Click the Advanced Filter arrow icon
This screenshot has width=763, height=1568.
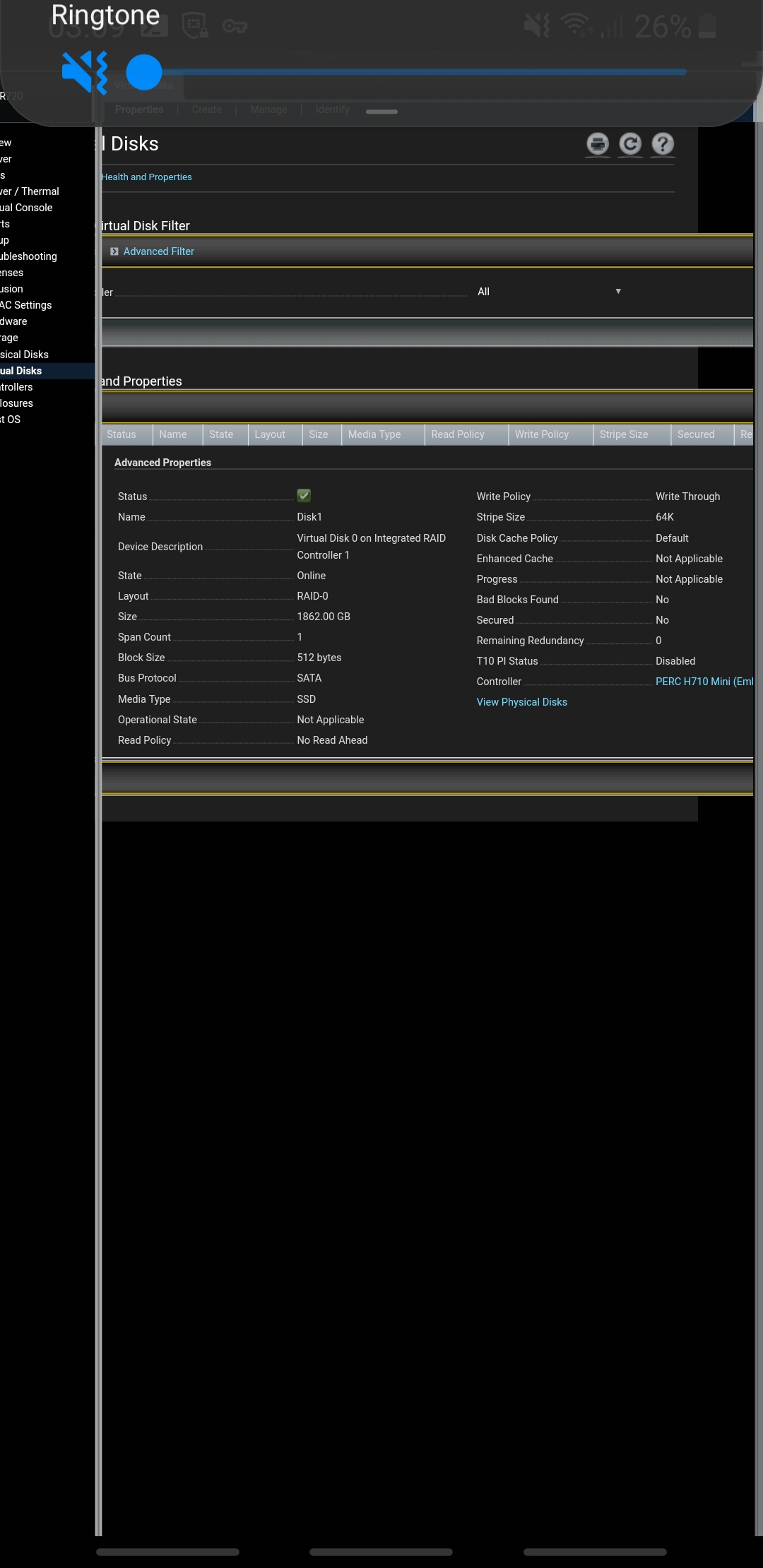pyautogui.click(x=114, y=251)
